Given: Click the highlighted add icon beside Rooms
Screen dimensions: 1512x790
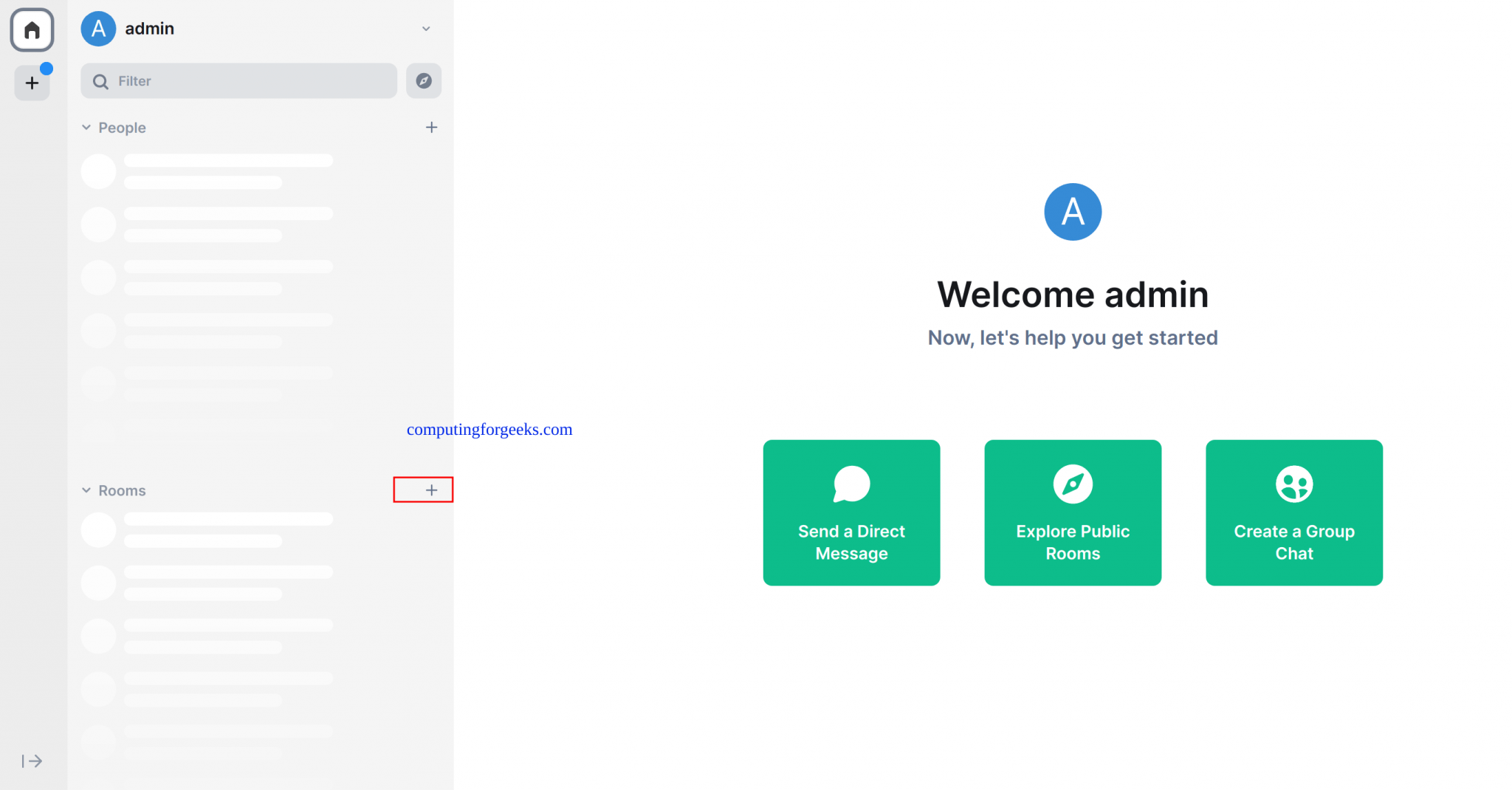Looking at the screenshot, I should coord(432,490).
